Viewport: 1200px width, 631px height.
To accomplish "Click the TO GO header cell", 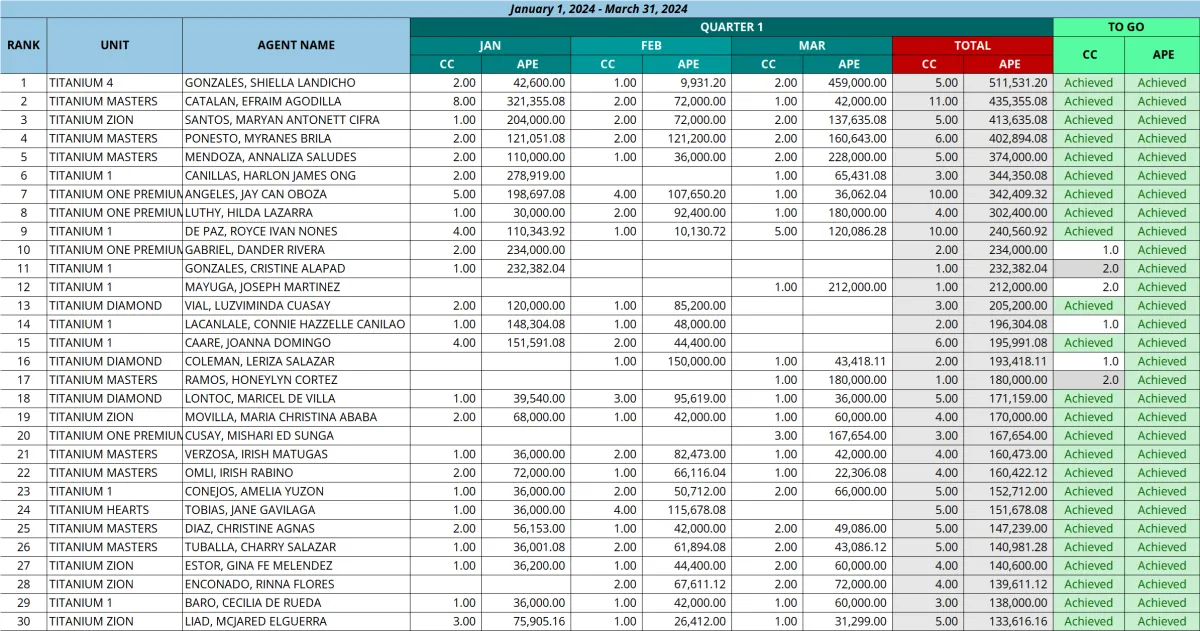I will click(x=1126, y=27).
